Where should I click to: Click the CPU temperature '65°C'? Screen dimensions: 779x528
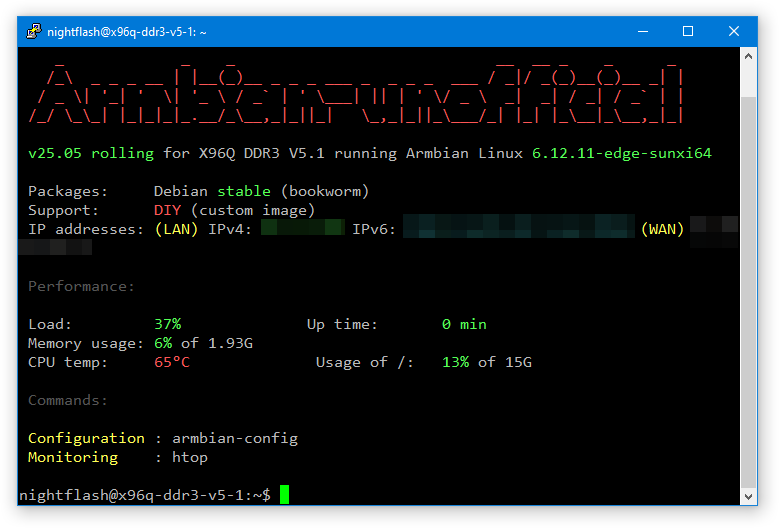[x=172, y=362]
